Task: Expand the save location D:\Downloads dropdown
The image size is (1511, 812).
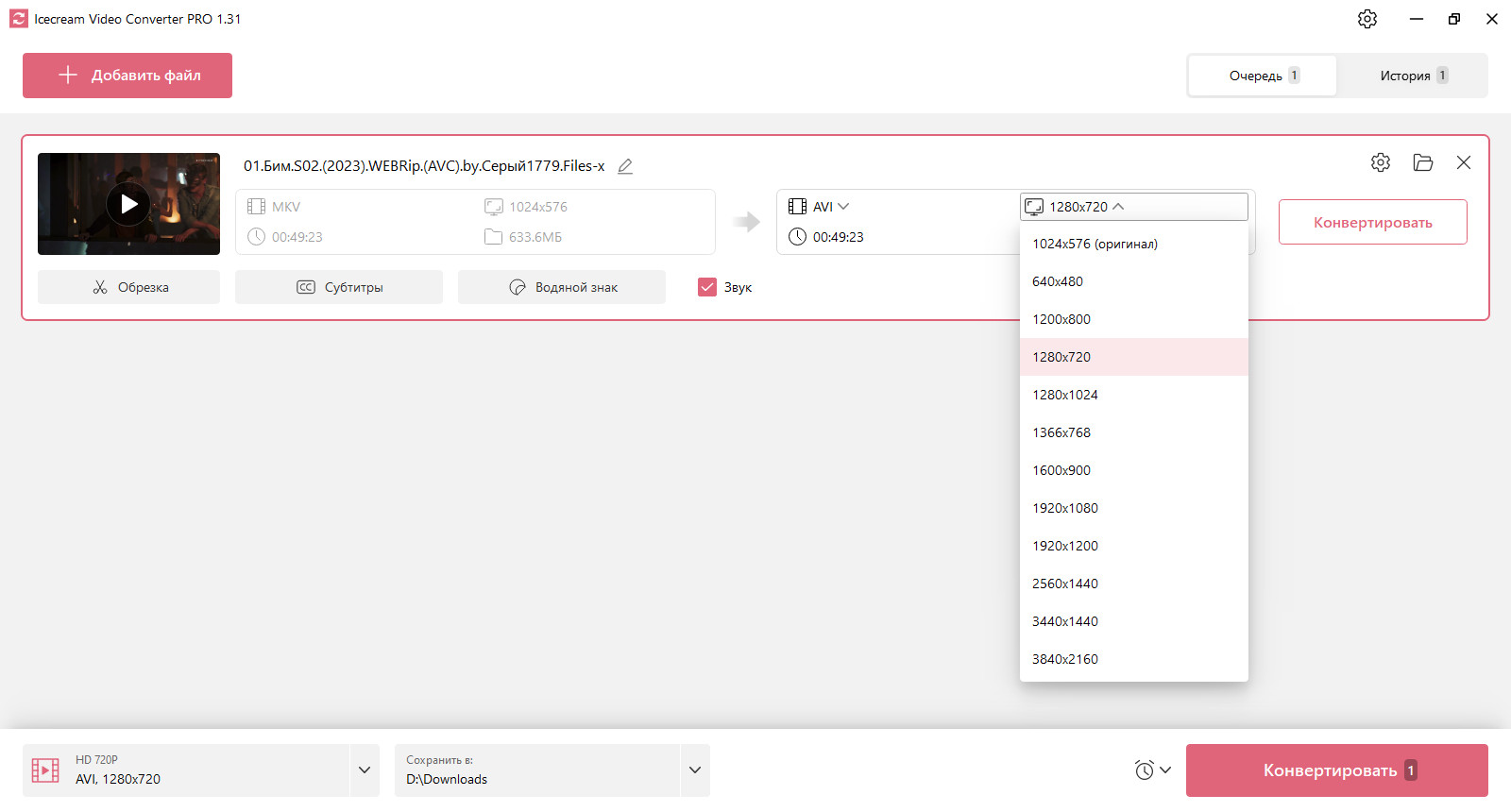Action: click(695, 770)
